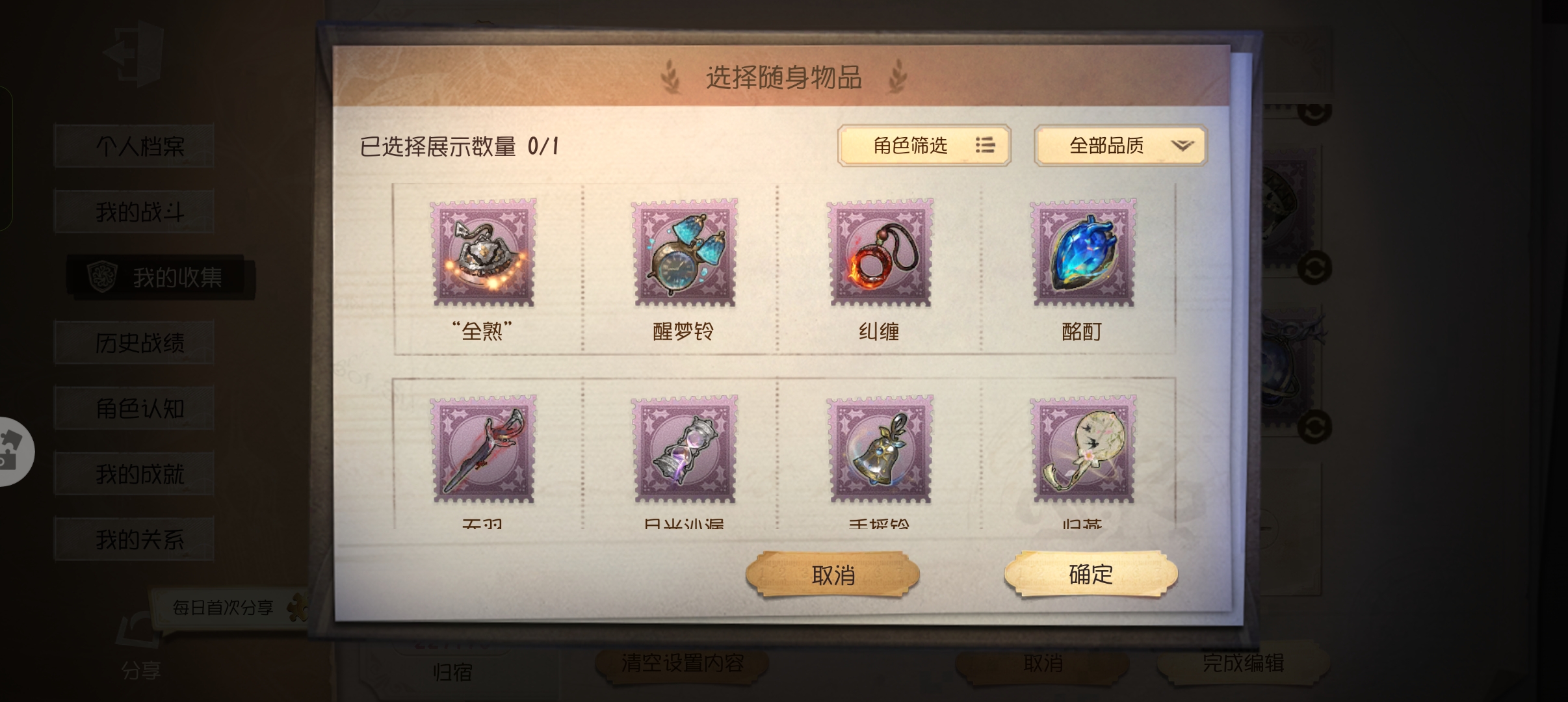Choose the 纠缠 red ring accessory

point(880,252)
